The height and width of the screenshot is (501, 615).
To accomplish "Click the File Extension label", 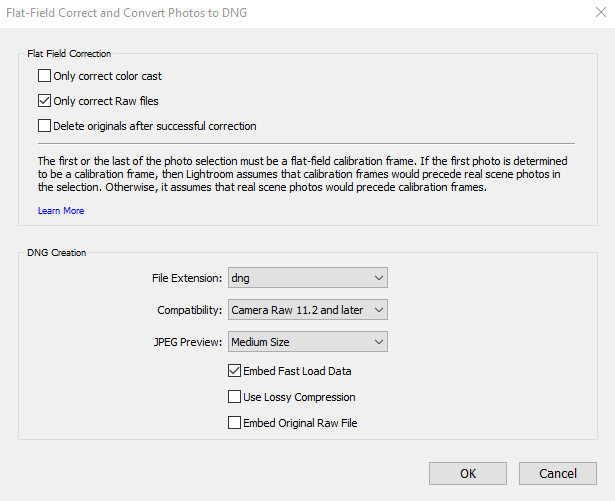I will pyautogui.click(x=187, y=278).
